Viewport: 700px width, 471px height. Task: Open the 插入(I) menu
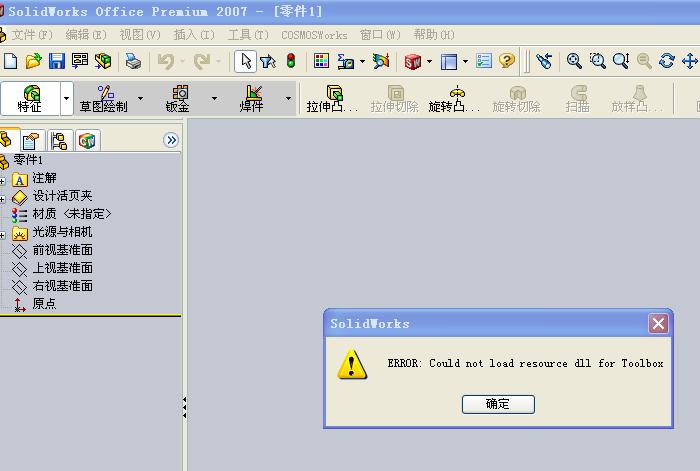coord(194,35)
